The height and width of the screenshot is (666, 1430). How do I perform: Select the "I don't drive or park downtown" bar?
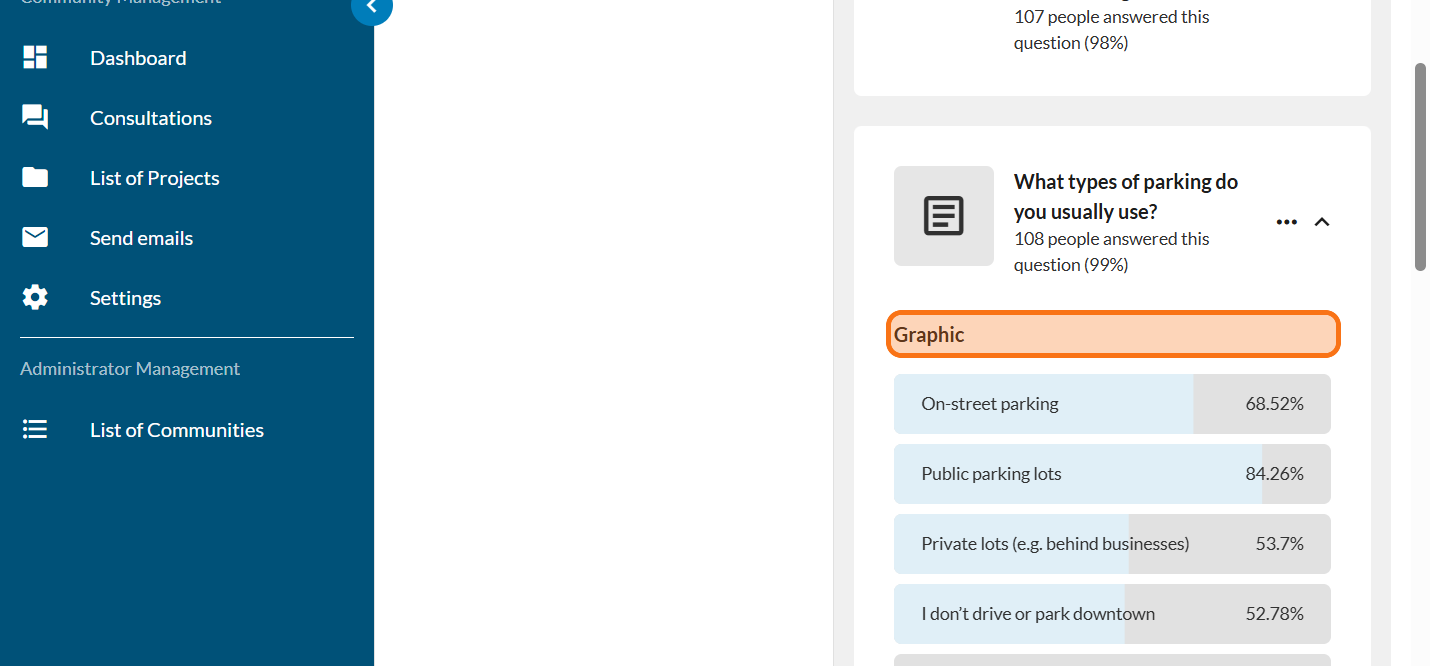[1111, 614]
